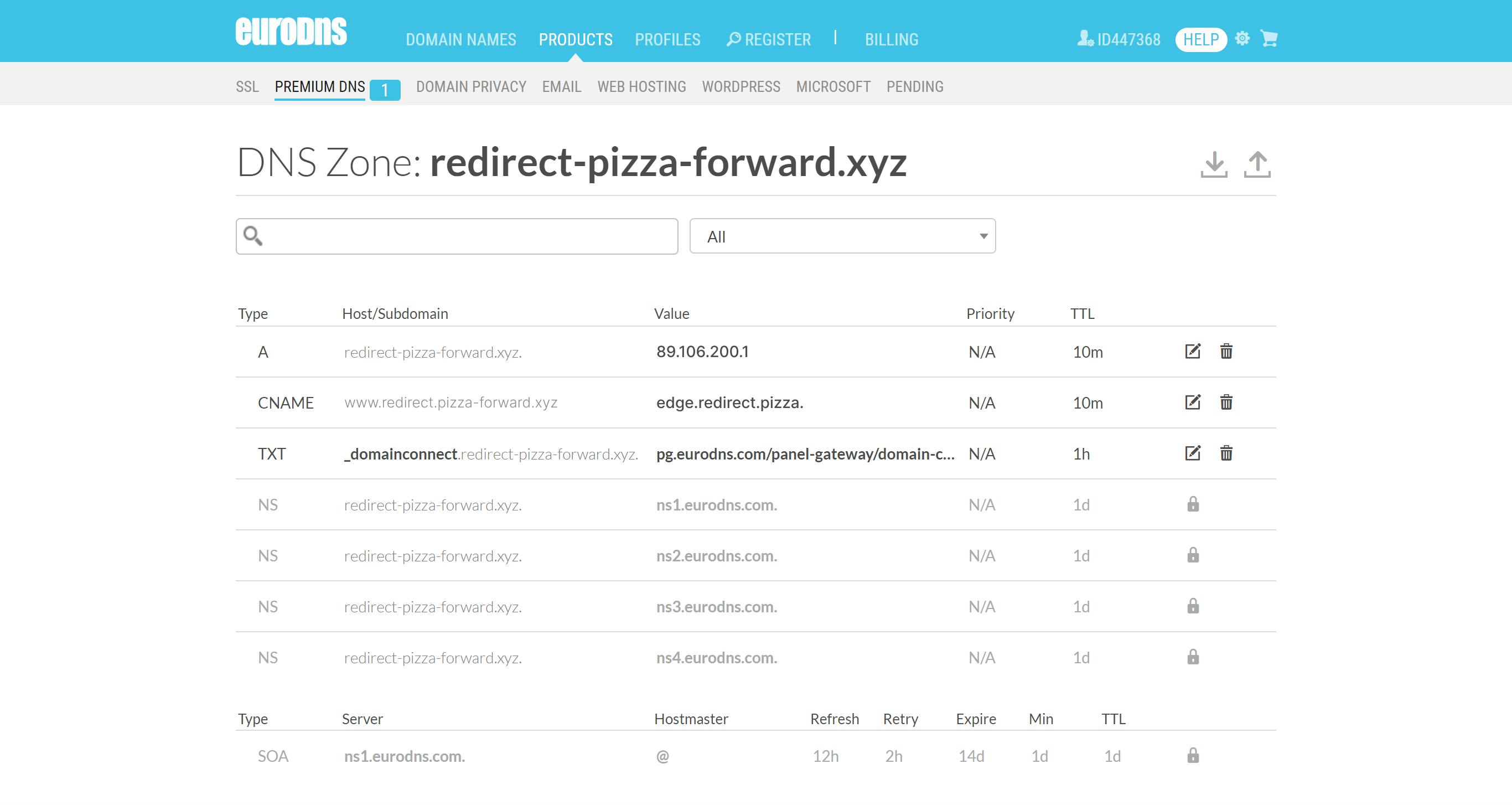Upload a DNS zone file
Image resolution: width=1512 pixels, height=805 pixels.
pos(1257,164)
